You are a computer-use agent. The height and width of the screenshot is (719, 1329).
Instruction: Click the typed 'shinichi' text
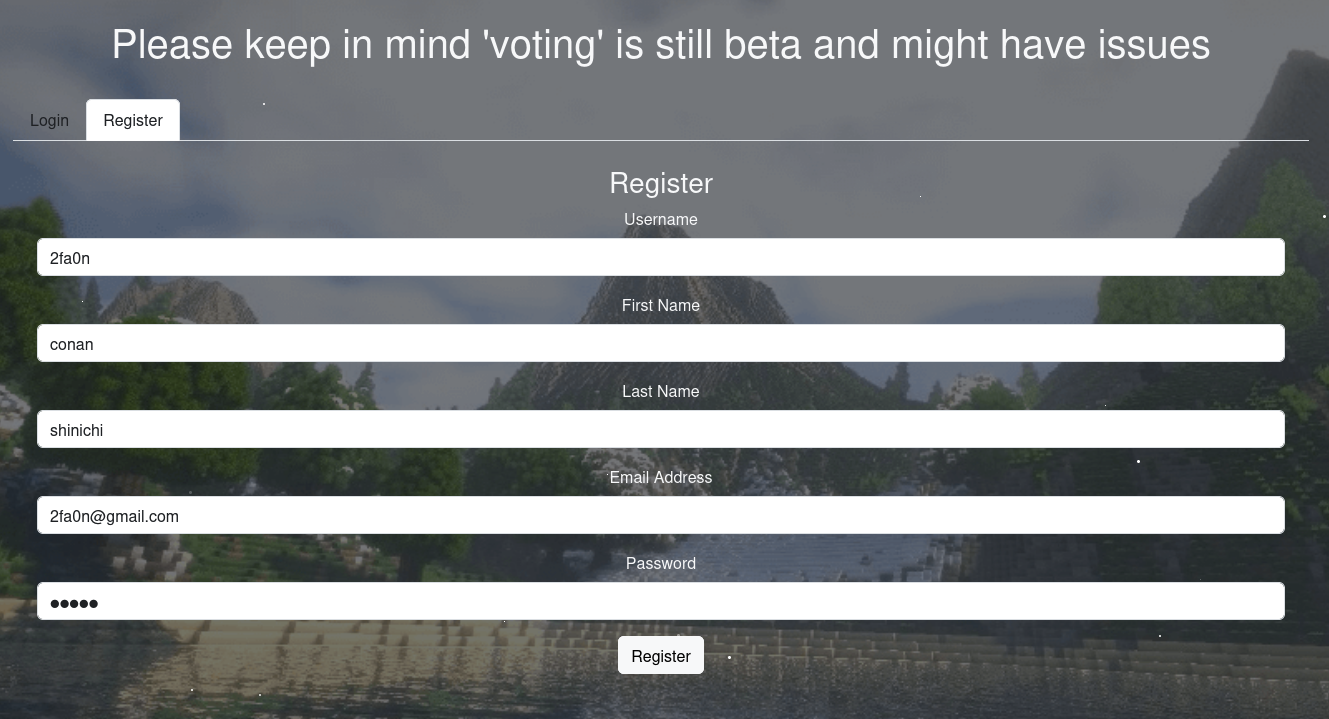pyautogui.click(x=76, y=430)
